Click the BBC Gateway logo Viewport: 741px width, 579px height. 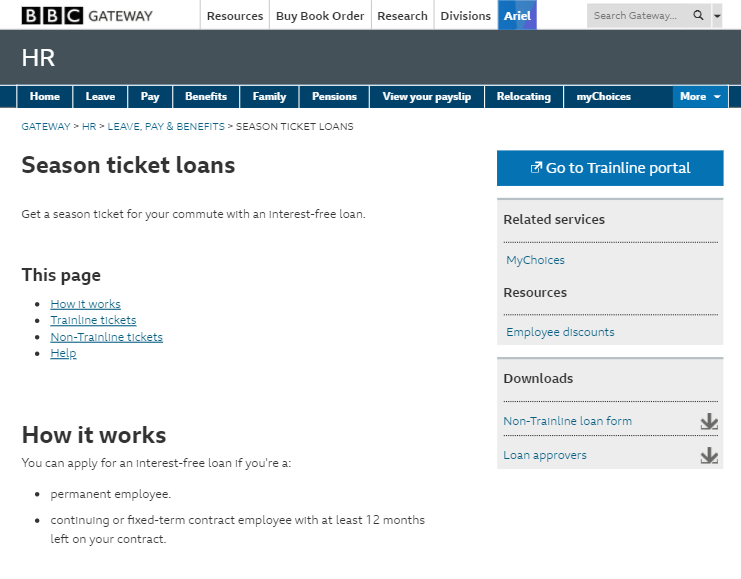pyautogui.click(x=87, y=15)
